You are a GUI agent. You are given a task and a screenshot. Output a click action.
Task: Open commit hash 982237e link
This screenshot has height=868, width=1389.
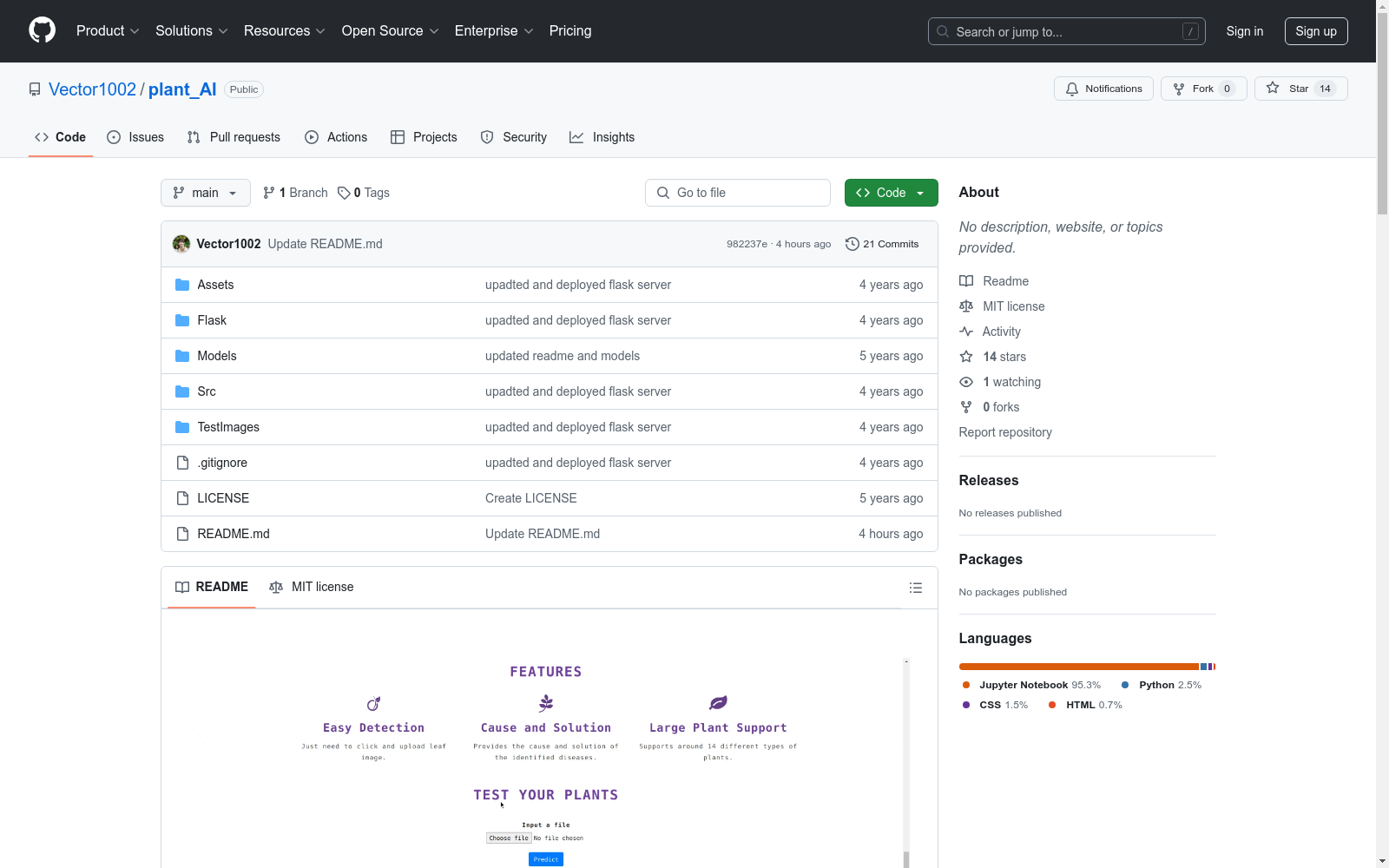click(x=747, y=244)
